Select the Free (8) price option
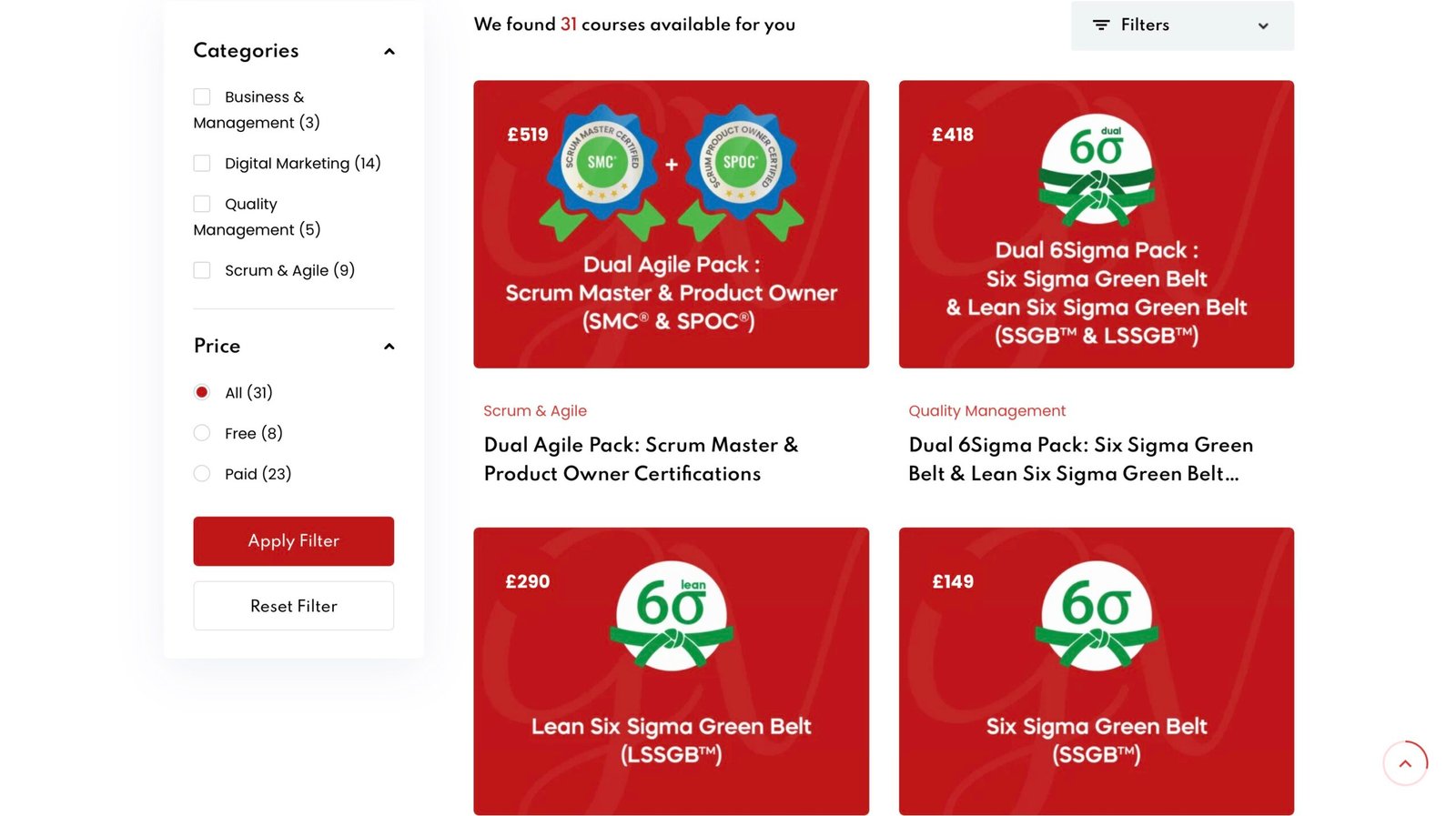 (202, 433)
